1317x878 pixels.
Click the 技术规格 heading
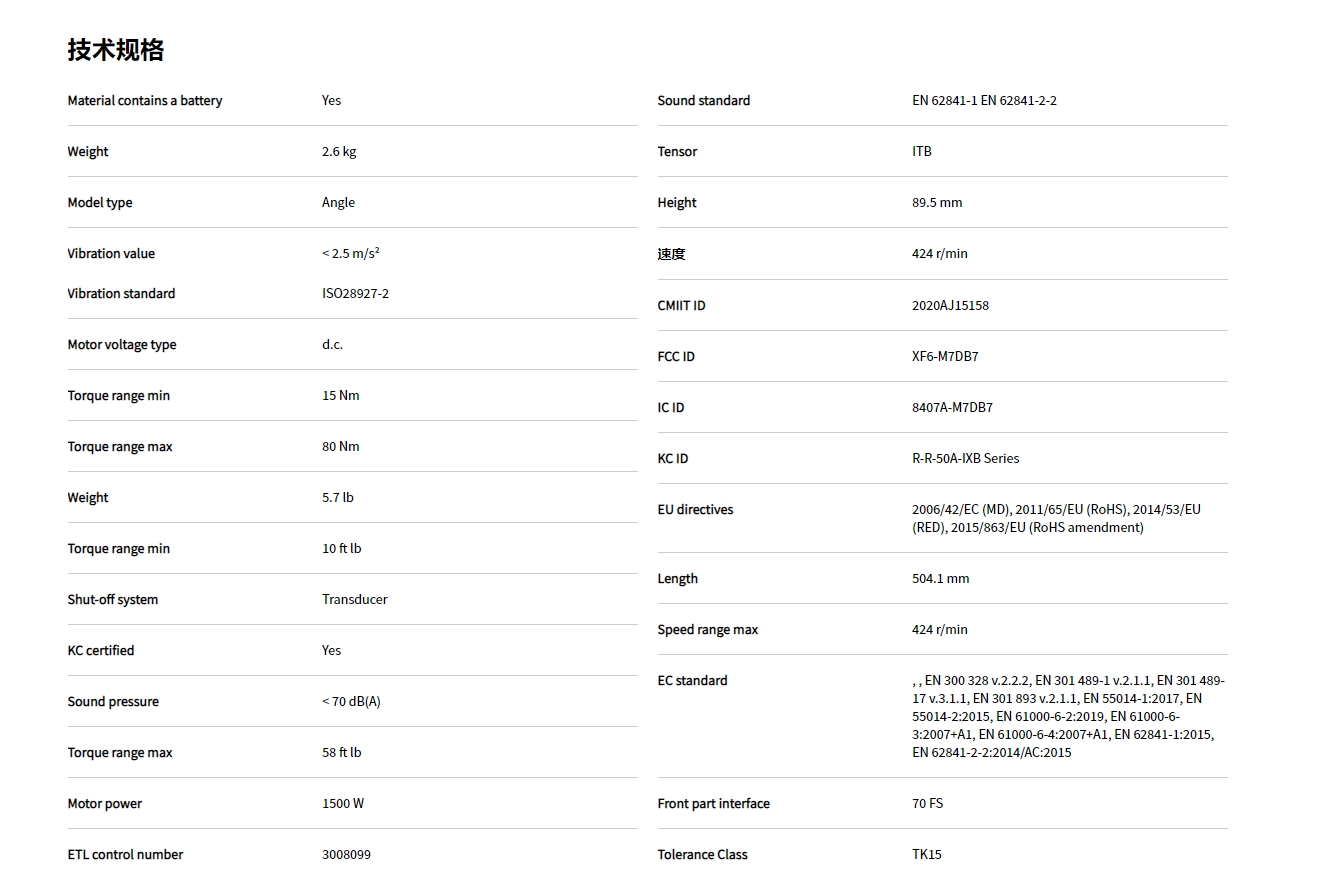(116, 50)
